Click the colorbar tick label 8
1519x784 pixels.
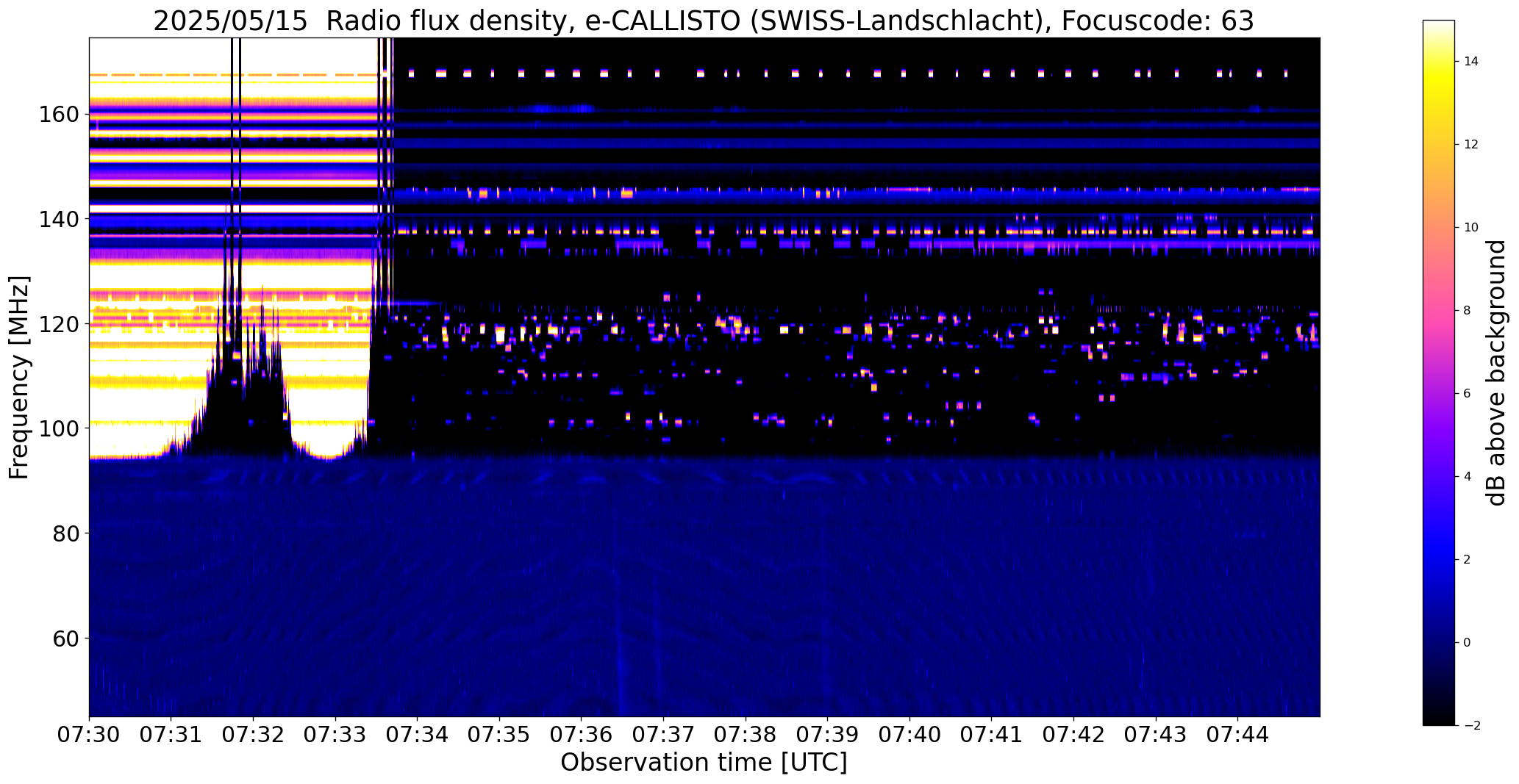1468,311
